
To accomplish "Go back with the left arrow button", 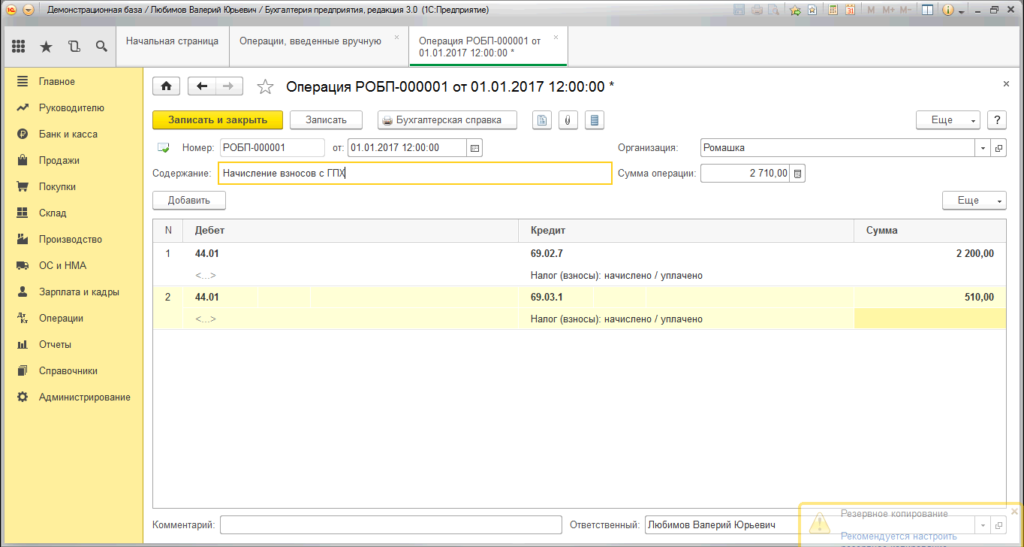I will [203, 87].
